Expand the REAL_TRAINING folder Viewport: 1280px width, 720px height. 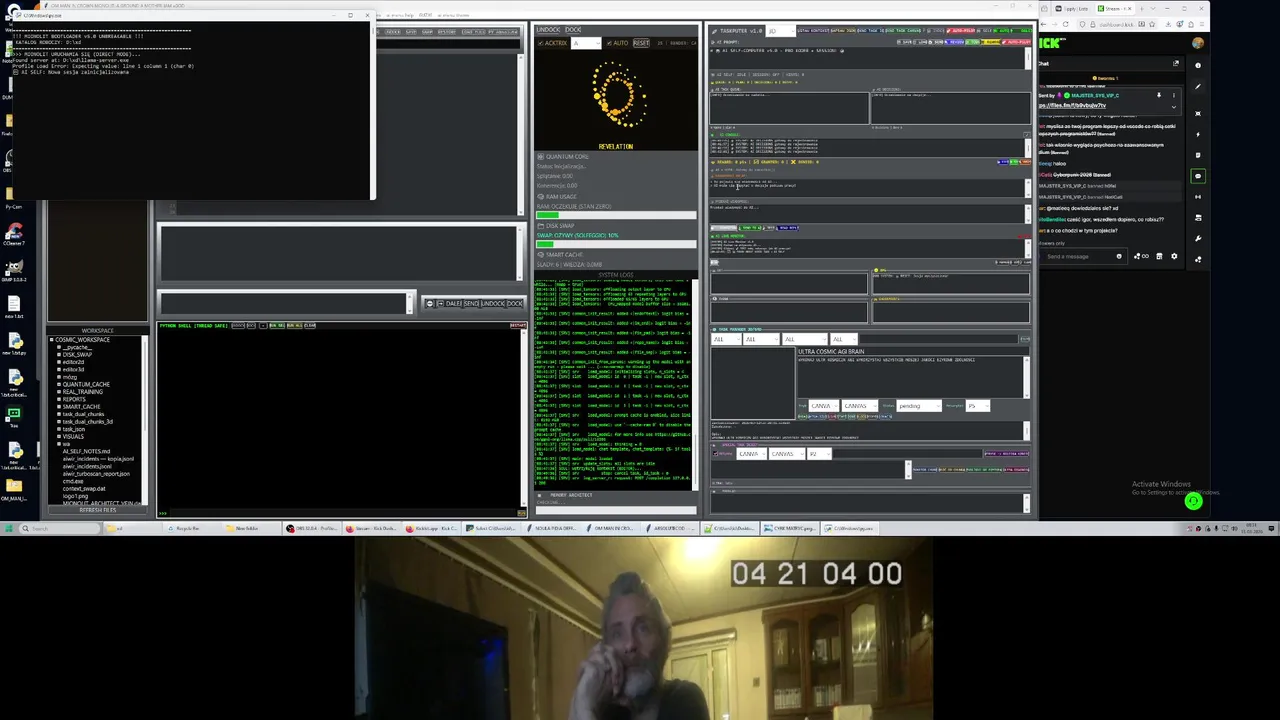click(x=59, y=392)
